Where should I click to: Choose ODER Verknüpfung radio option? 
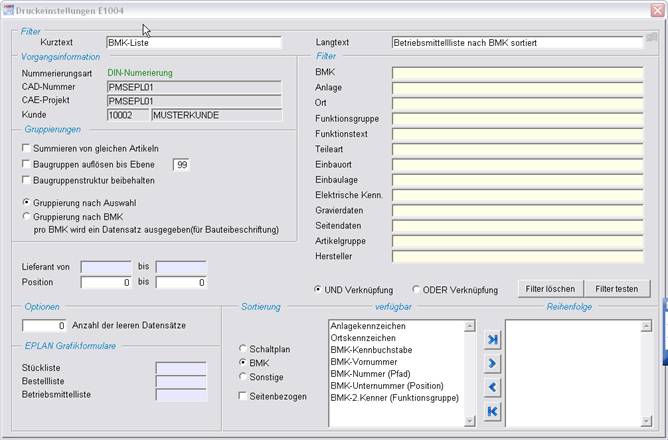coord(417,290)
